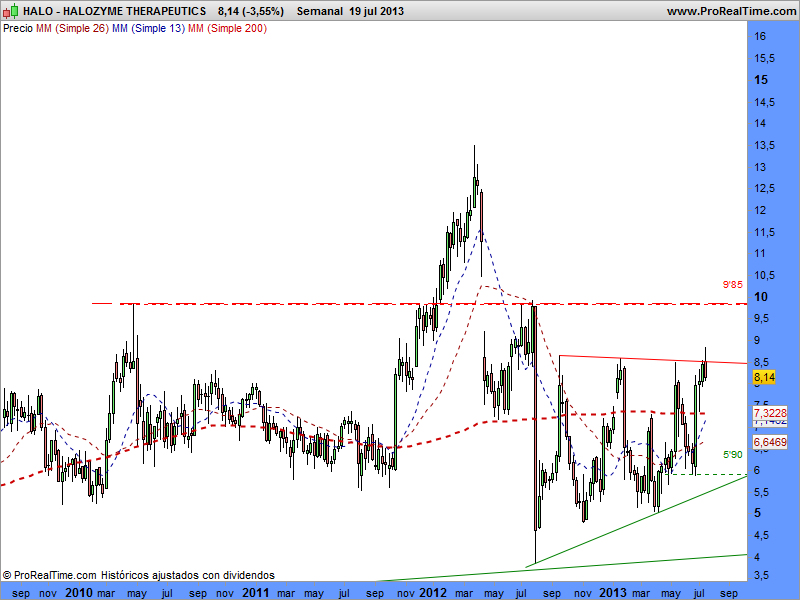The image size is (800, 600).
Task: Click the 8,14 (-3,55%) quote in header
Action: [x=251, y=11]
